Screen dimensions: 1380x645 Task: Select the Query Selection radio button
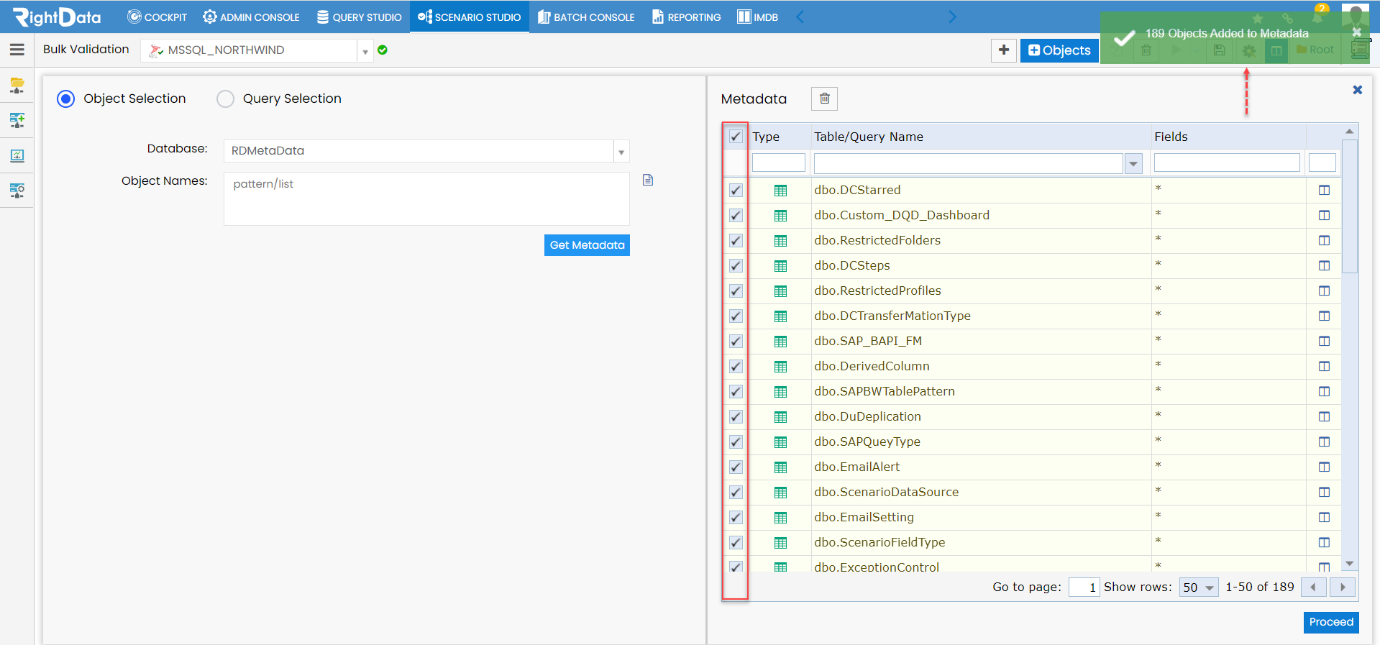(225, 99)
